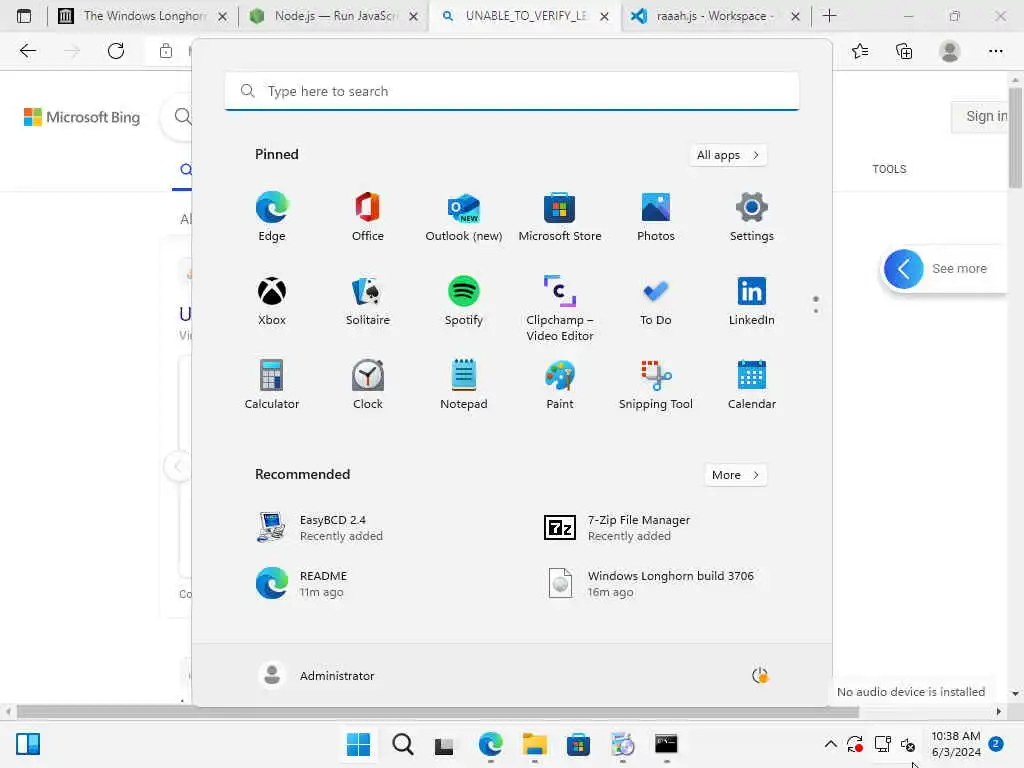Open the Clock app
Image resolution: width=1024 pixels, height=768 pixels.
coord(368,385)
